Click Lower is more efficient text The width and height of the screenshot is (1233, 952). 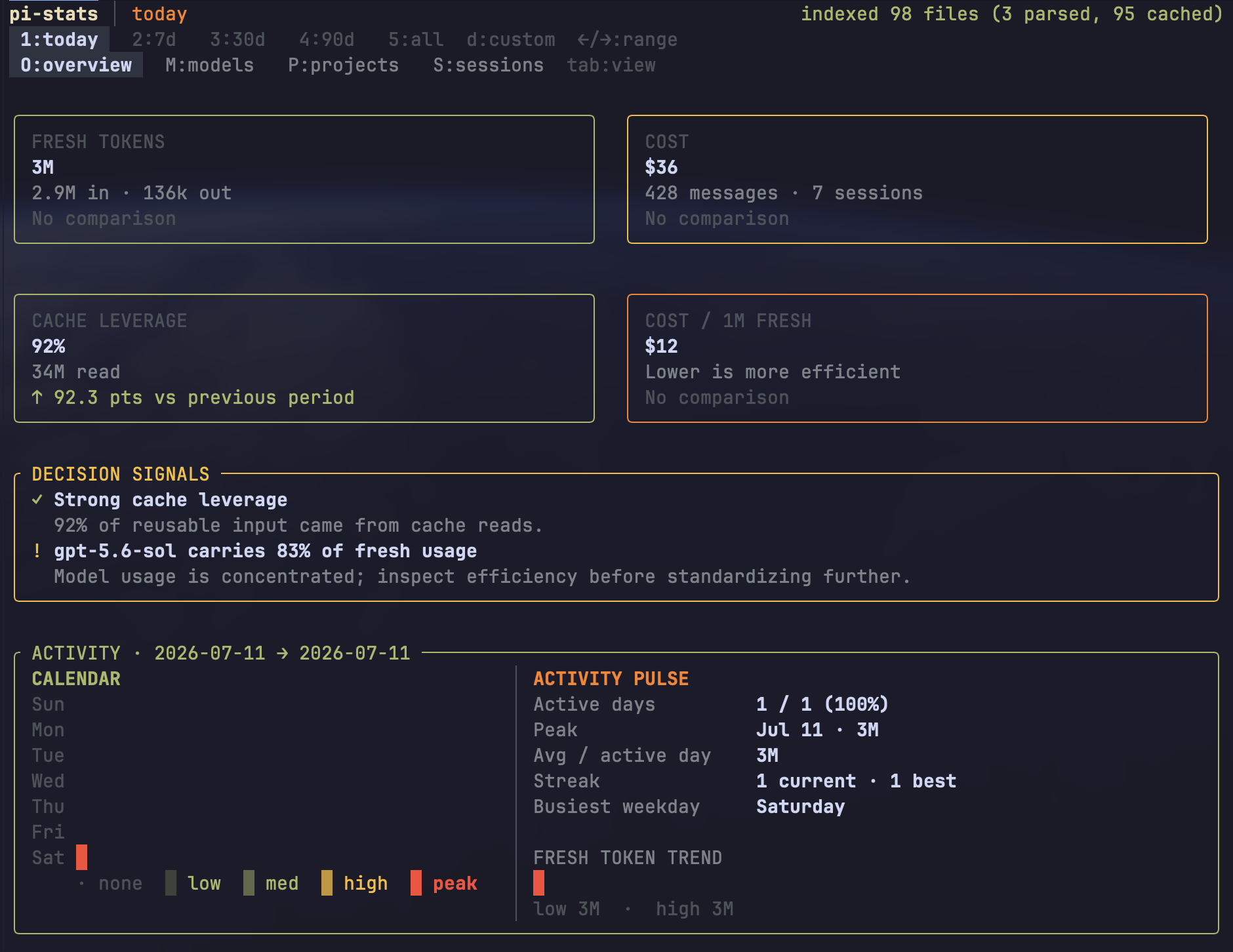click(773, 372)
